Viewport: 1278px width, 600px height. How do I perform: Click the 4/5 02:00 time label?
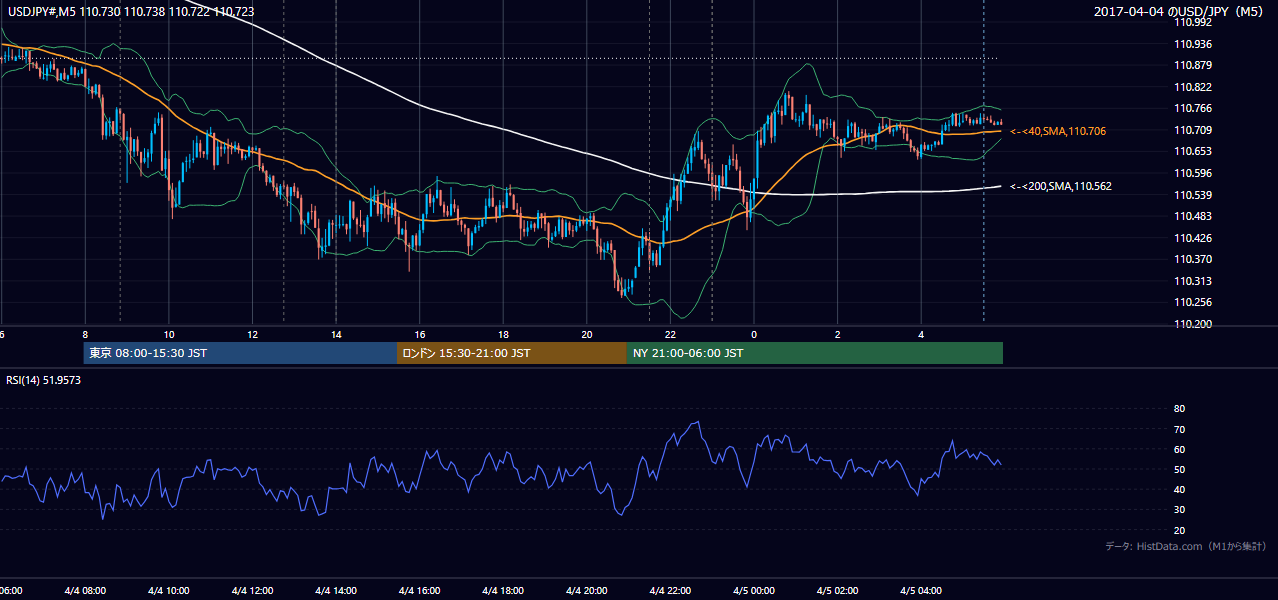tap(837, 590)
